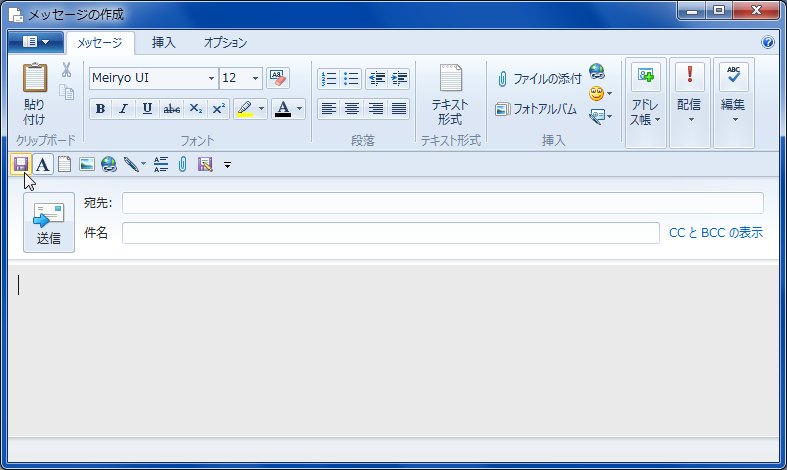787x470 pixels.
Task: Center align the text
Action: [352, 108]
